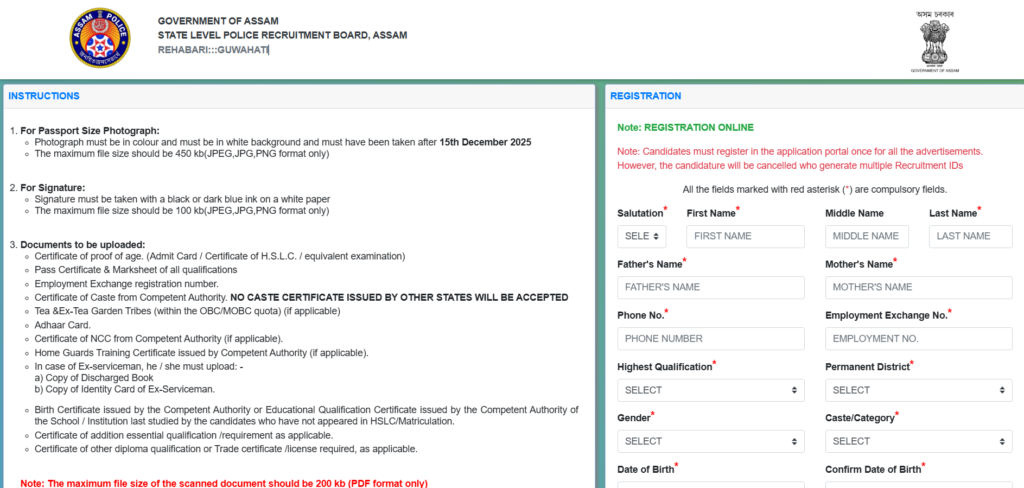Click the State Level Police Recruitment Board title

282,36
